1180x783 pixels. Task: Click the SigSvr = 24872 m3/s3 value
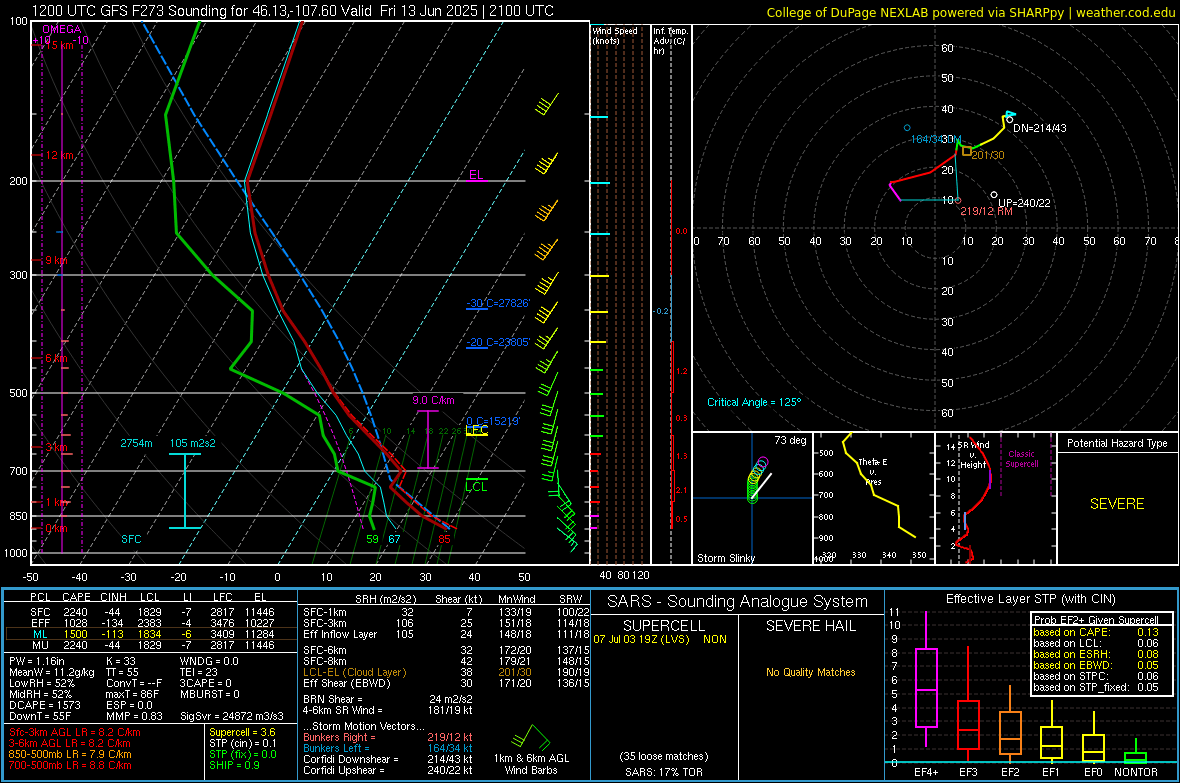point(232,716)
